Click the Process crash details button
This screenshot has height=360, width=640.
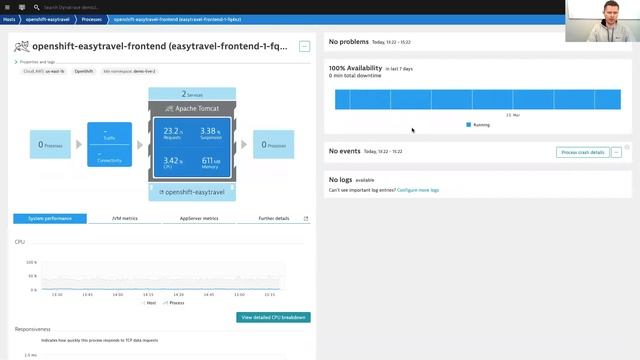pos(582,152)
